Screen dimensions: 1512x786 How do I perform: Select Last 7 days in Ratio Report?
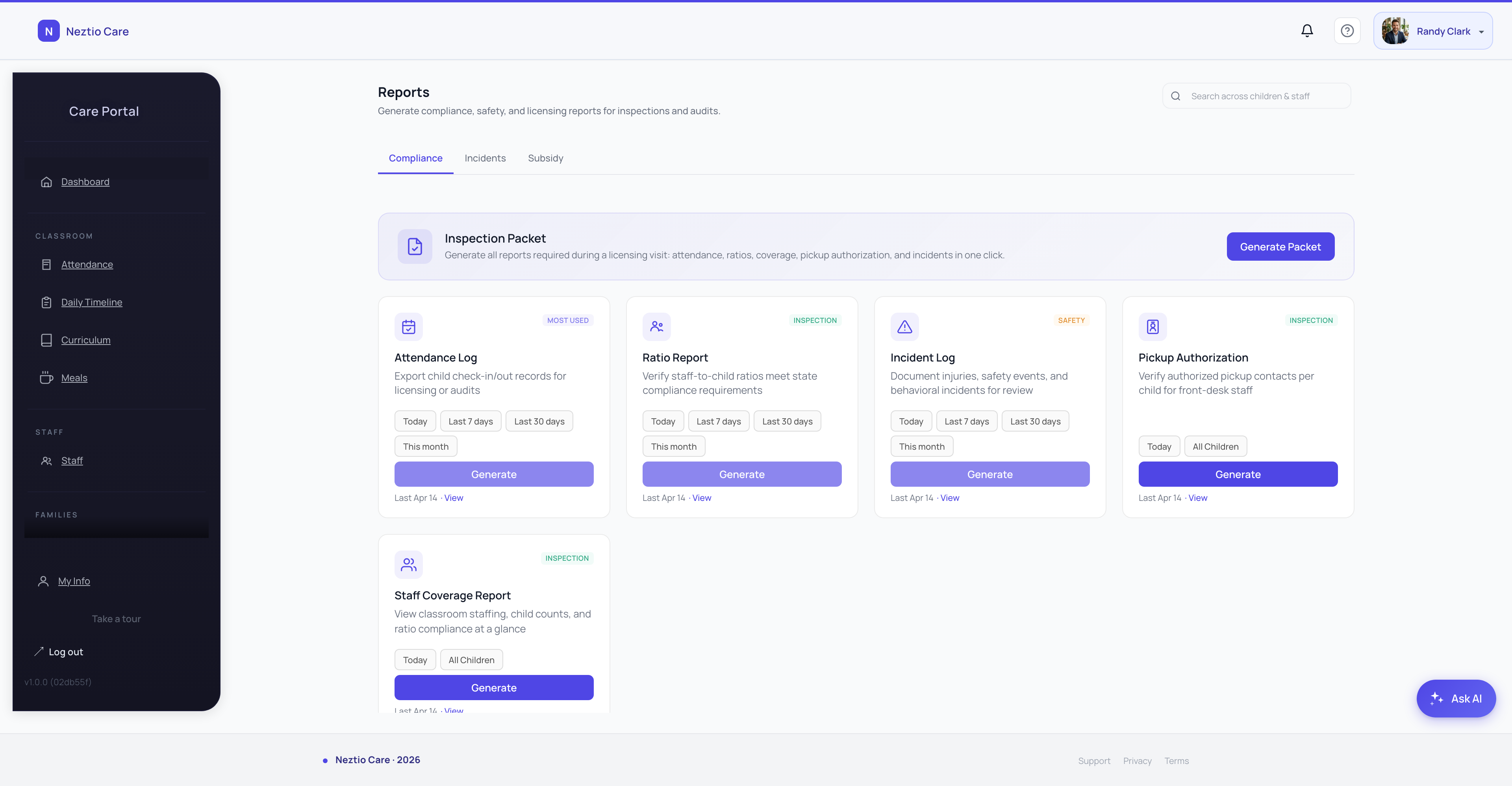point(719,421)
